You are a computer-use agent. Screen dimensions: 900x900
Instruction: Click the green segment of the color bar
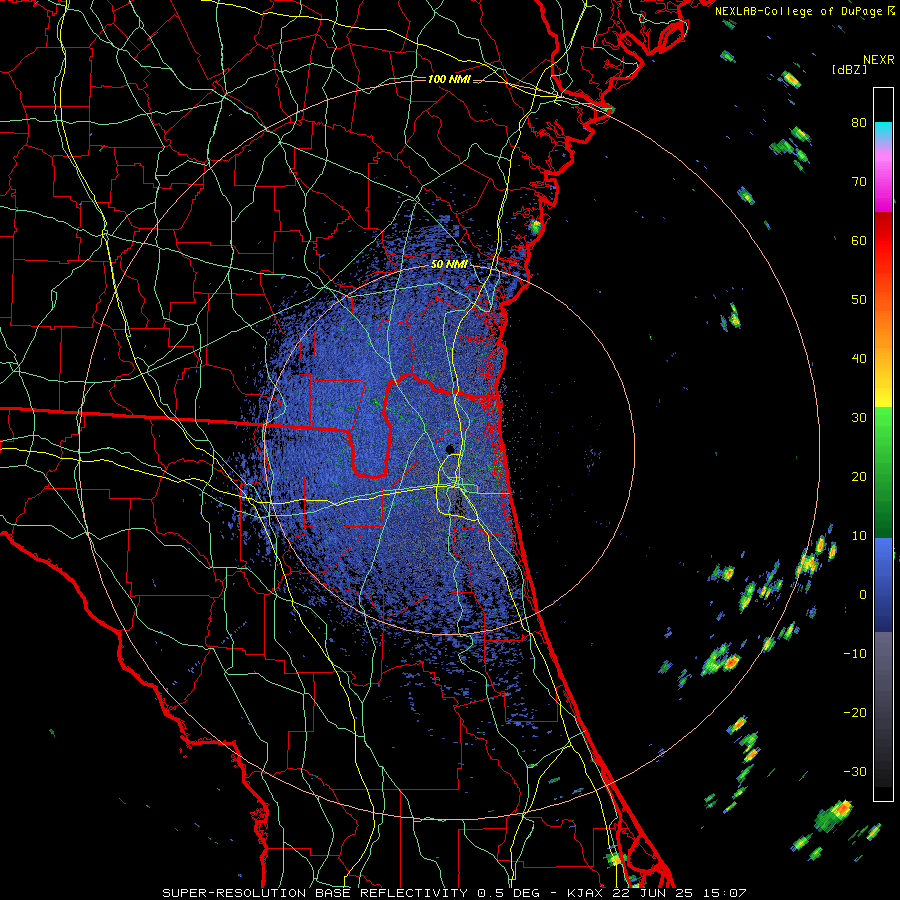(x=883, y=472)
